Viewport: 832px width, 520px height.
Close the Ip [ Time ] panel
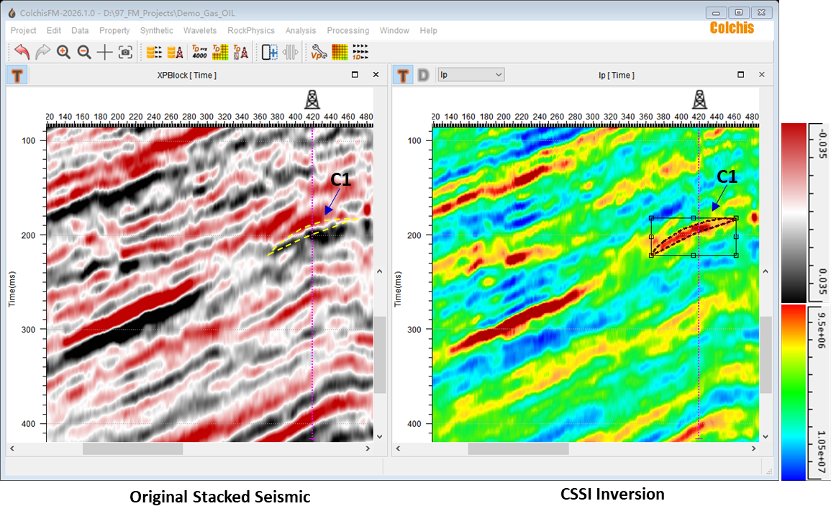761,75
